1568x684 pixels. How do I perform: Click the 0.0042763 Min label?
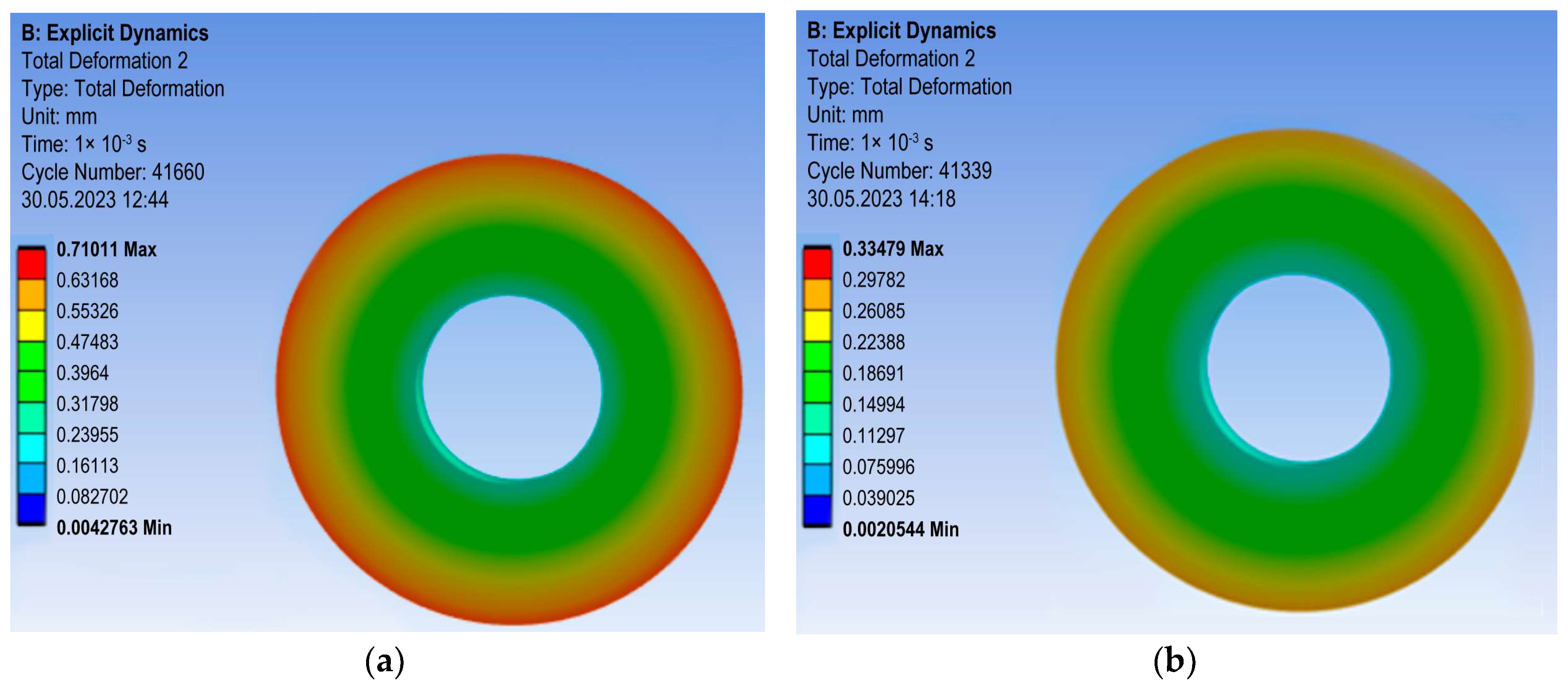(x=114, y=527)
